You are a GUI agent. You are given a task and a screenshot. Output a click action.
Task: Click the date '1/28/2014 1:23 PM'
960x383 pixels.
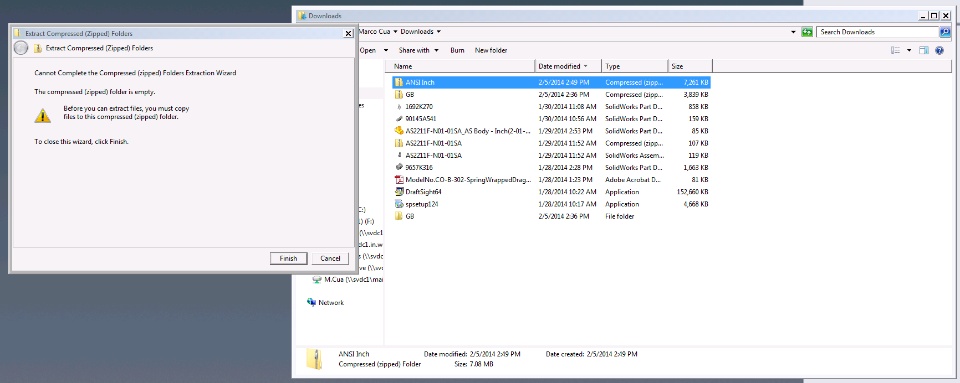[566, 179]
